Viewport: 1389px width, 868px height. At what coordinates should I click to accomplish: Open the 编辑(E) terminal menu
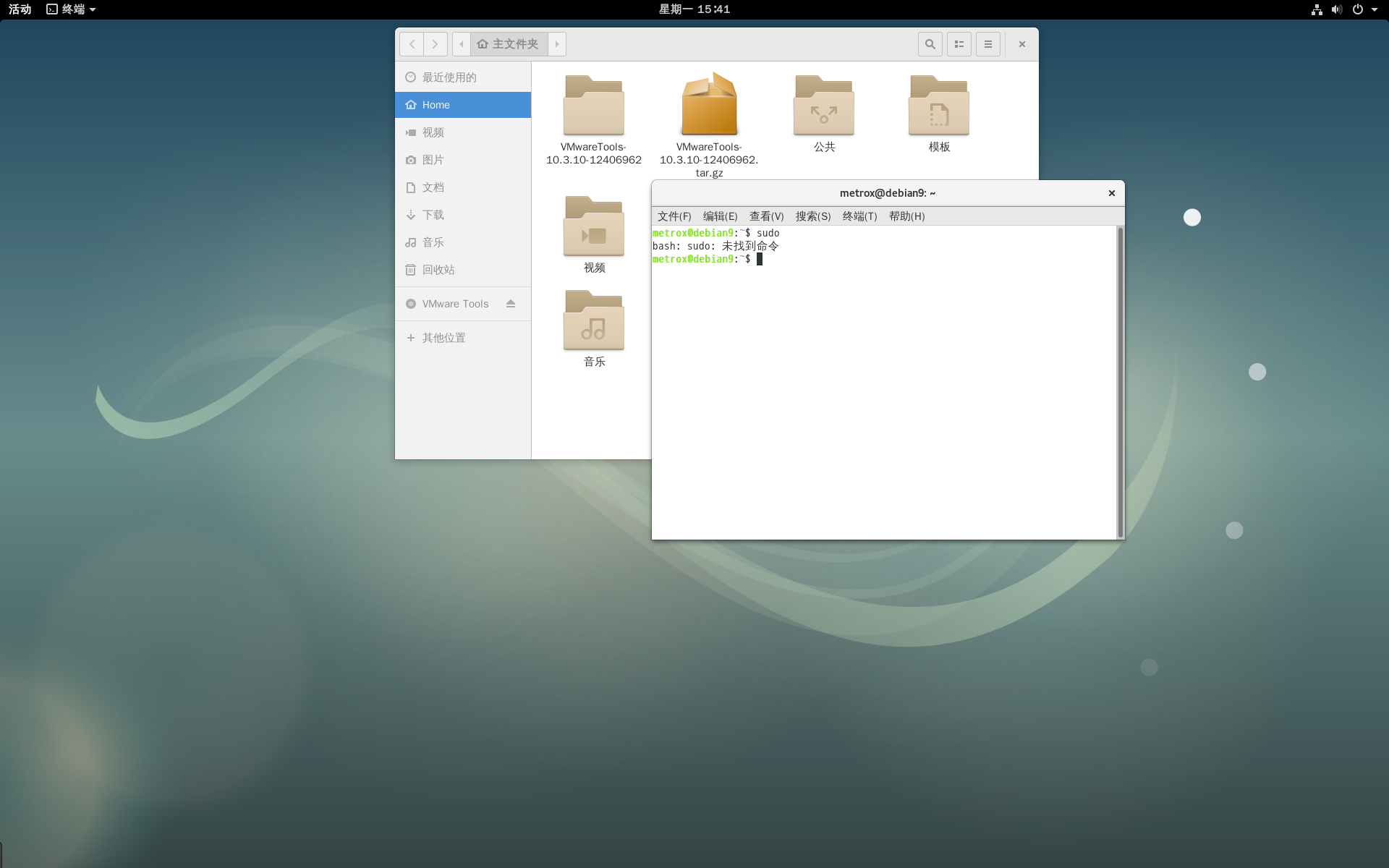pos(720,216)
